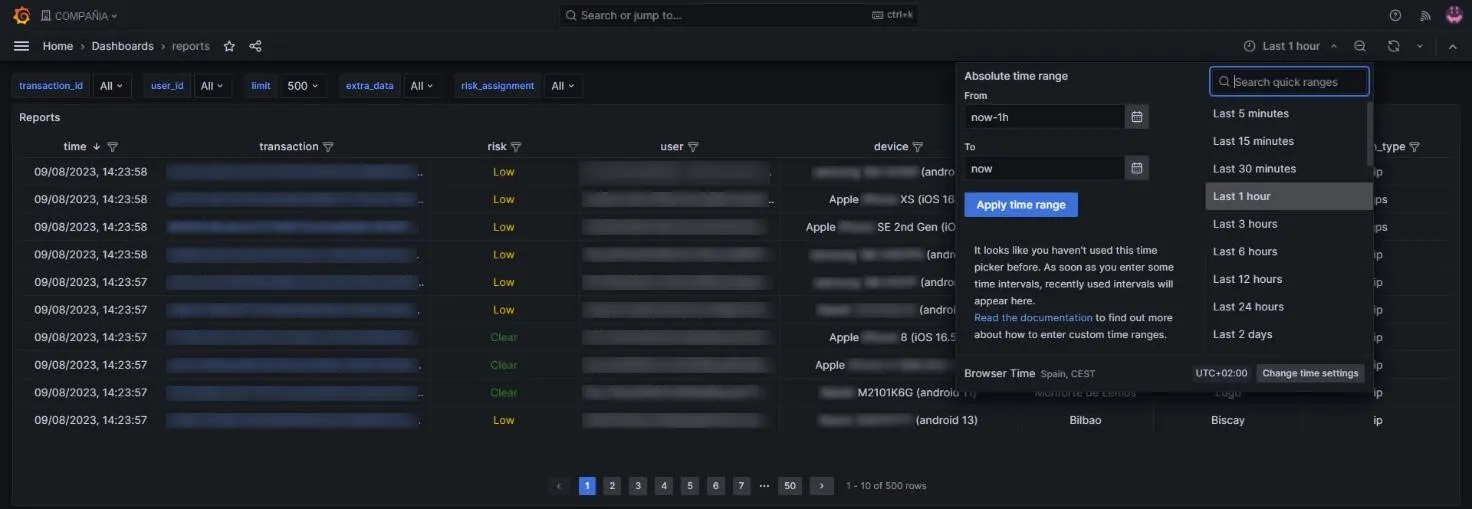Collapse the top toolbar with chevron

(x=1452, y=46)
